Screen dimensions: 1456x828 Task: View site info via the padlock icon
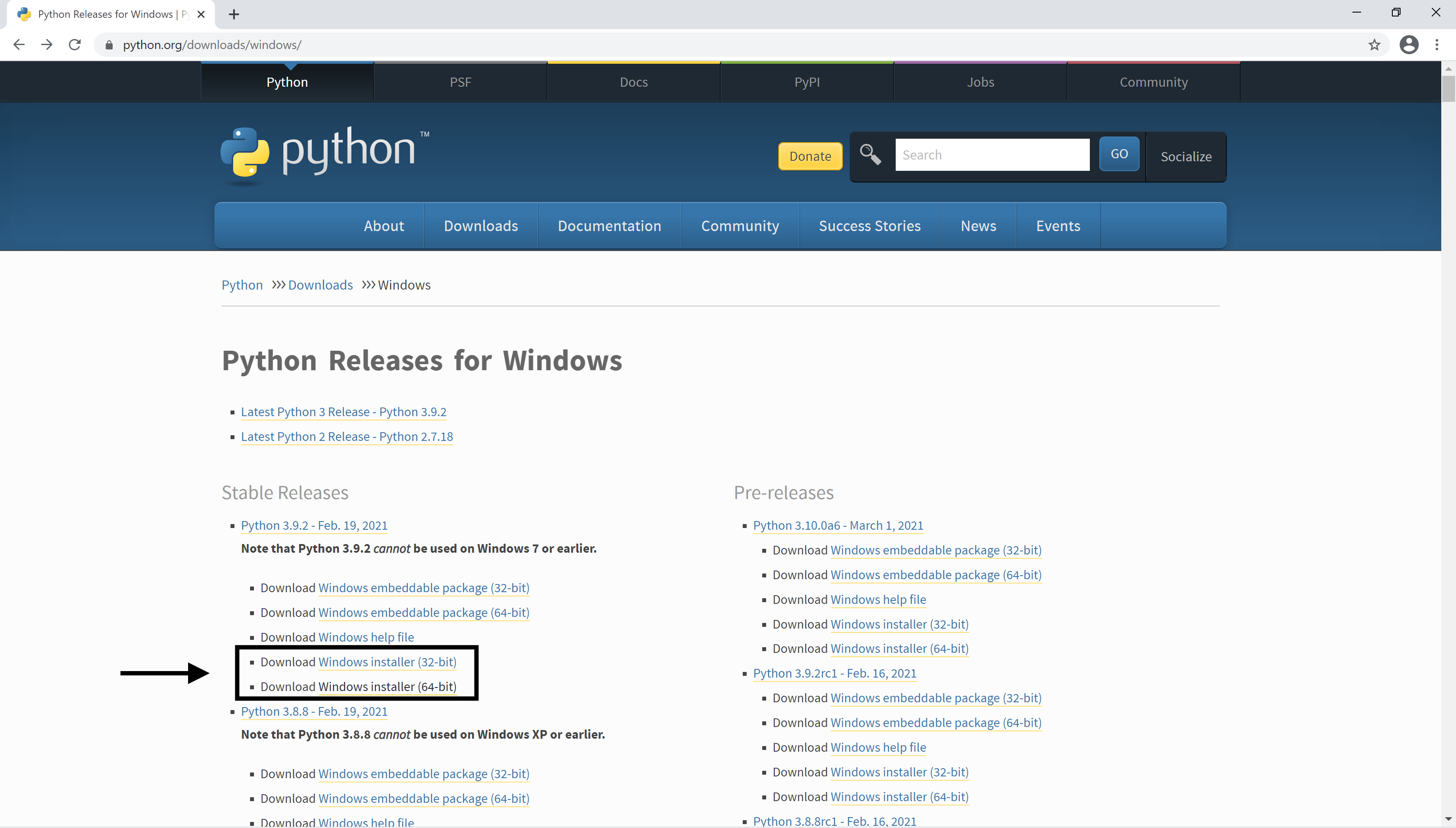(x=109, y=44)
